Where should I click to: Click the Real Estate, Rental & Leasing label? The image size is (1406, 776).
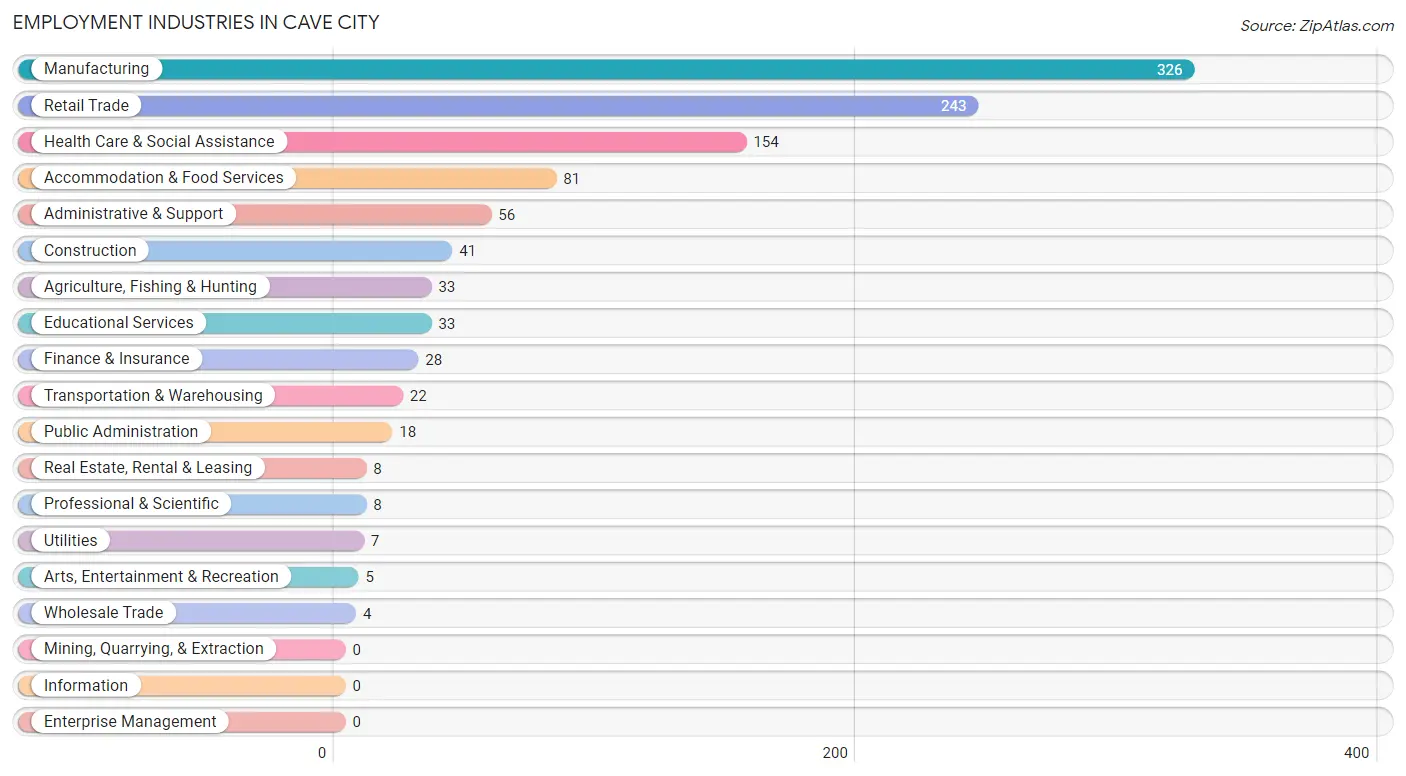[148, 467]
